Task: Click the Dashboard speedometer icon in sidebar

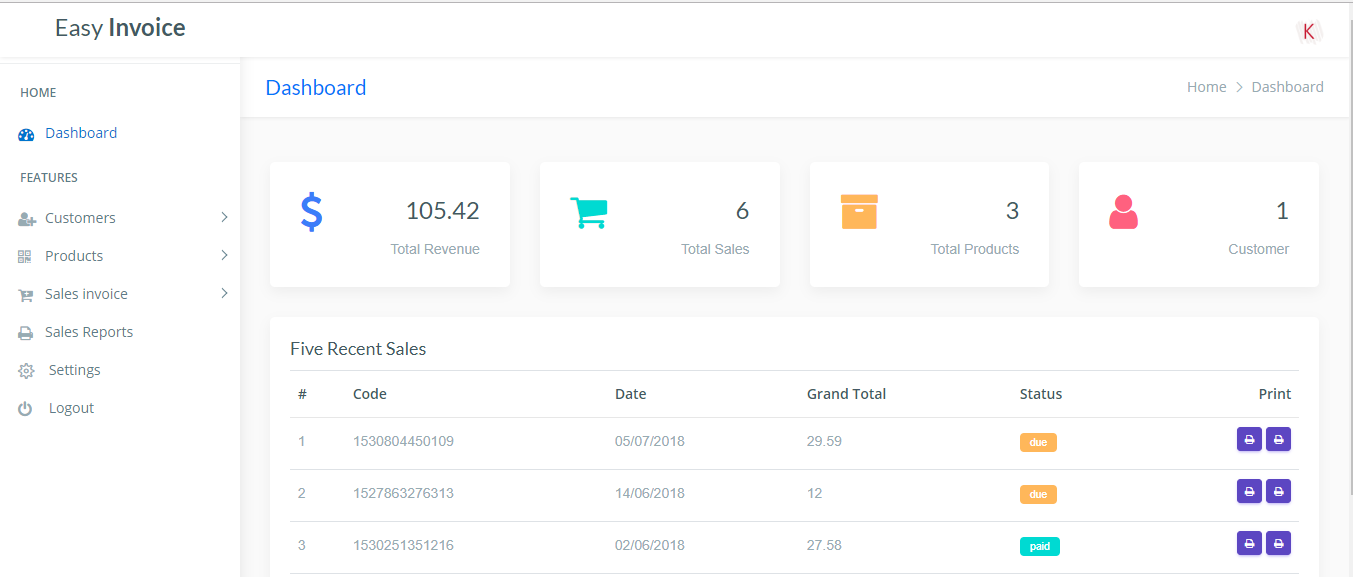Action: point(27,134)
